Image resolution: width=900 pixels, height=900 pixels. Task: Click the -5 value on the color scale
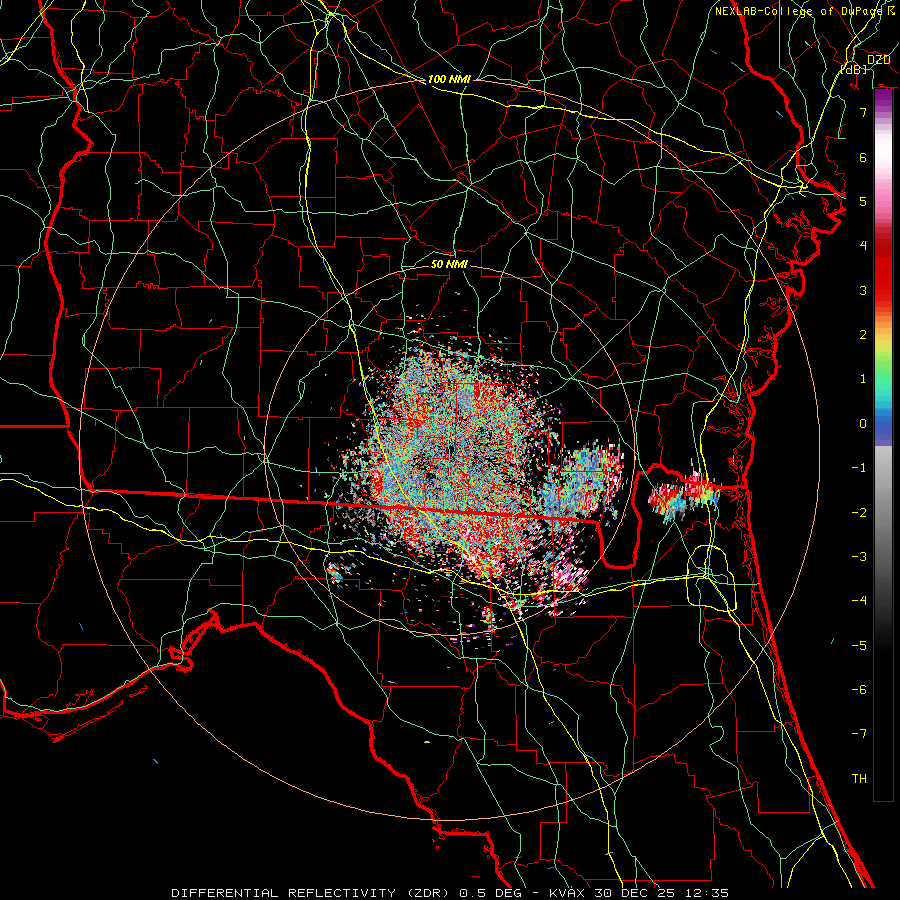[859, 646]
